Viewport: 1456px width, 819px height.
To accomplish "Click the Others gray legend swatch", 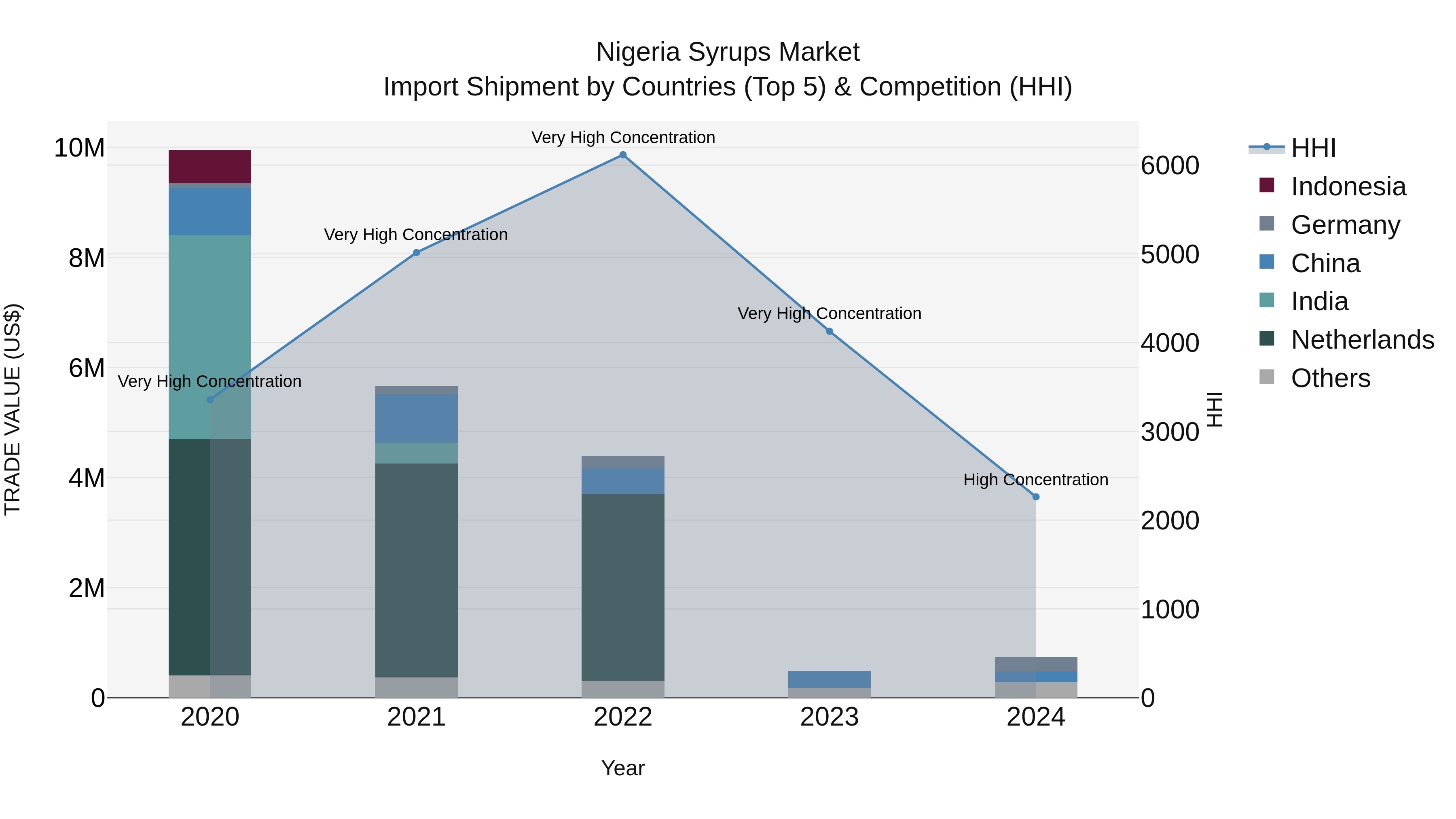I will point(1267,377).
